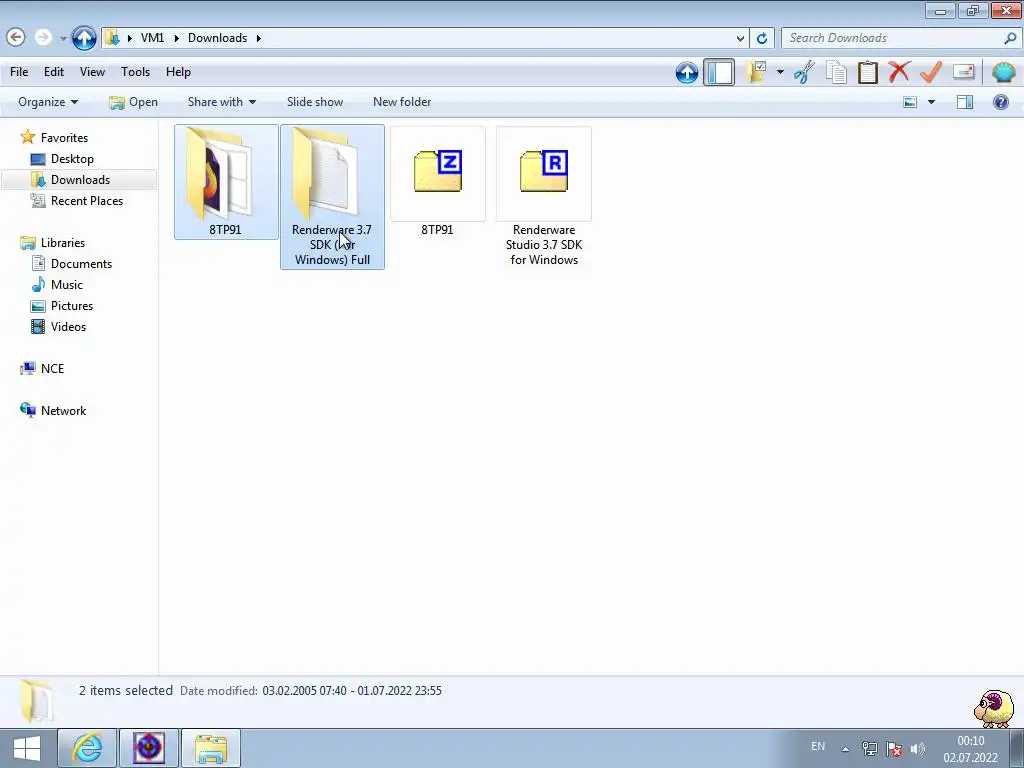The image size is (1024, 768).
Task: Select NCE computer in navigation pane
Action: coord(52,368)
